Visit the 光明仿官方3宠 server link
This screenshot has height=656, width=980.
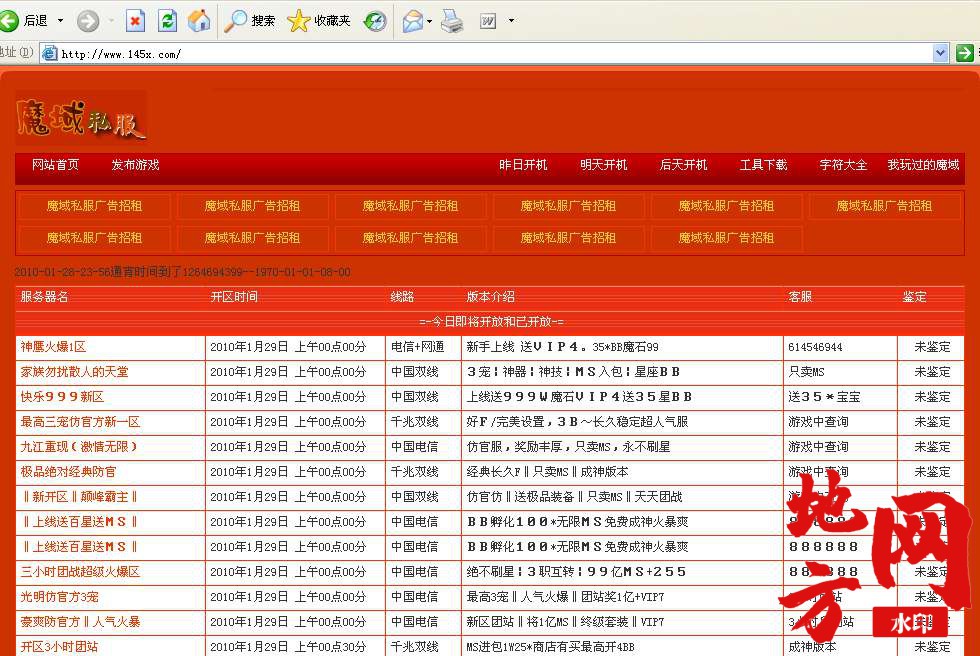(x=59, y=597)
